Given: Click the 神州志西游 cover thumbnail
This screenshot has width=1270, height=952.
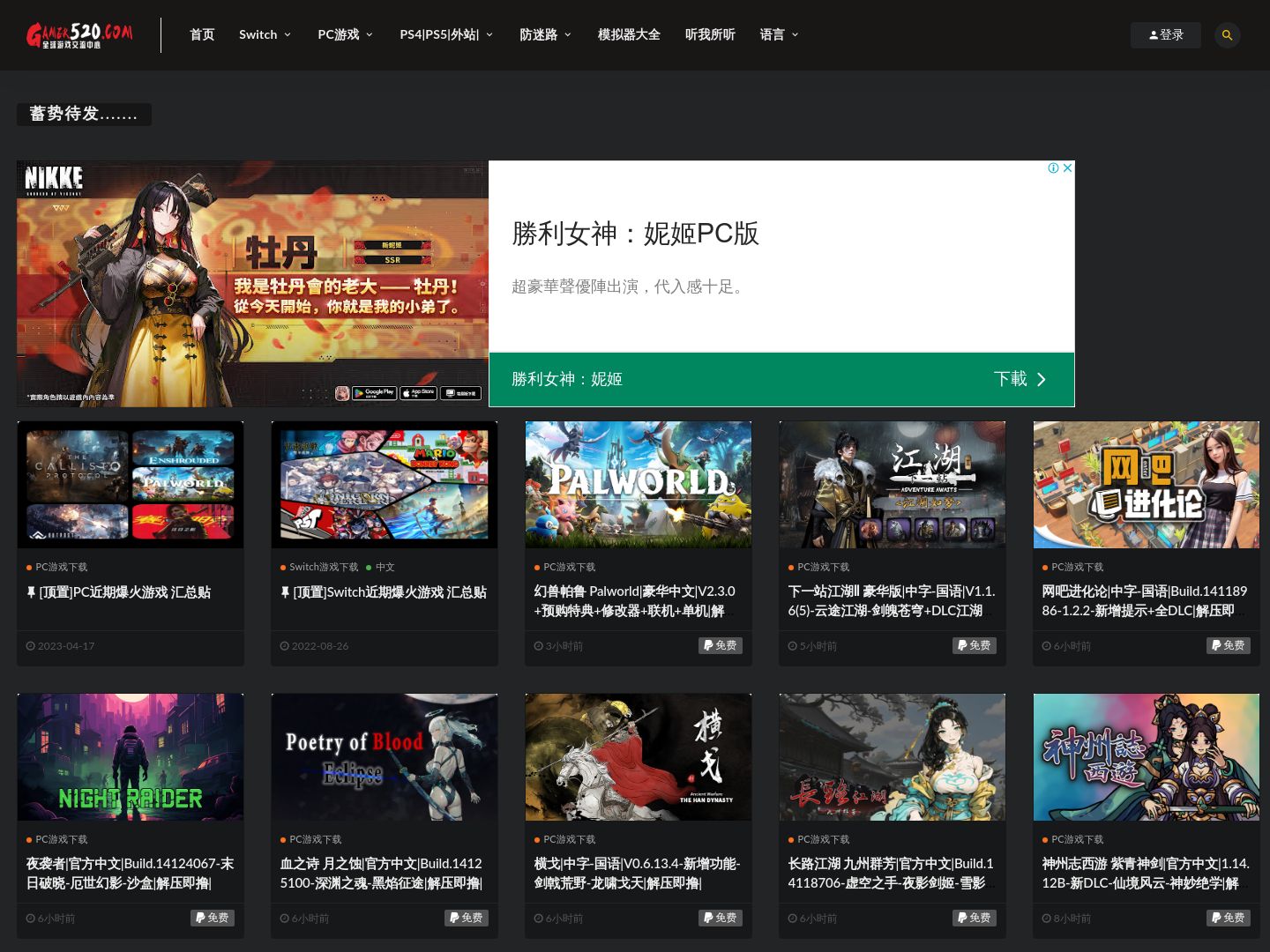Looking at the screenshot, I should click(1147, 757).
